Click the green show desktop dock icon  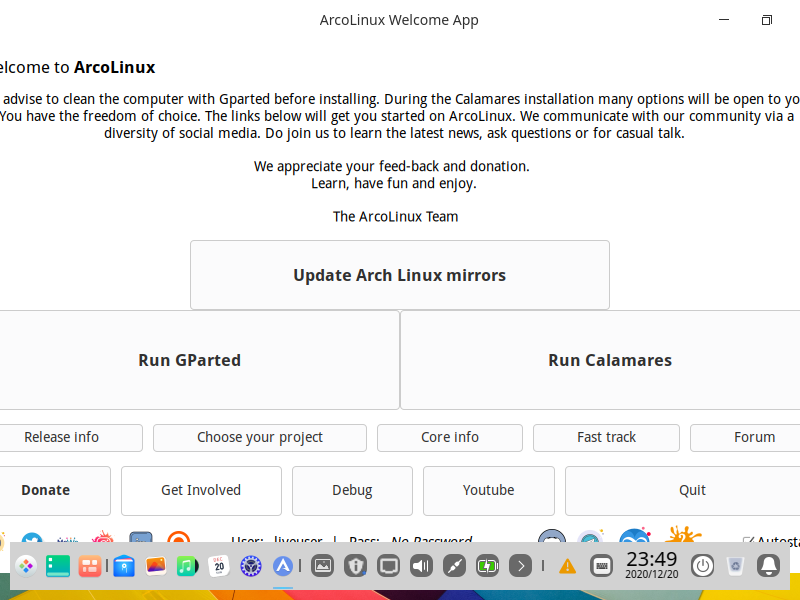coord(58,566)
